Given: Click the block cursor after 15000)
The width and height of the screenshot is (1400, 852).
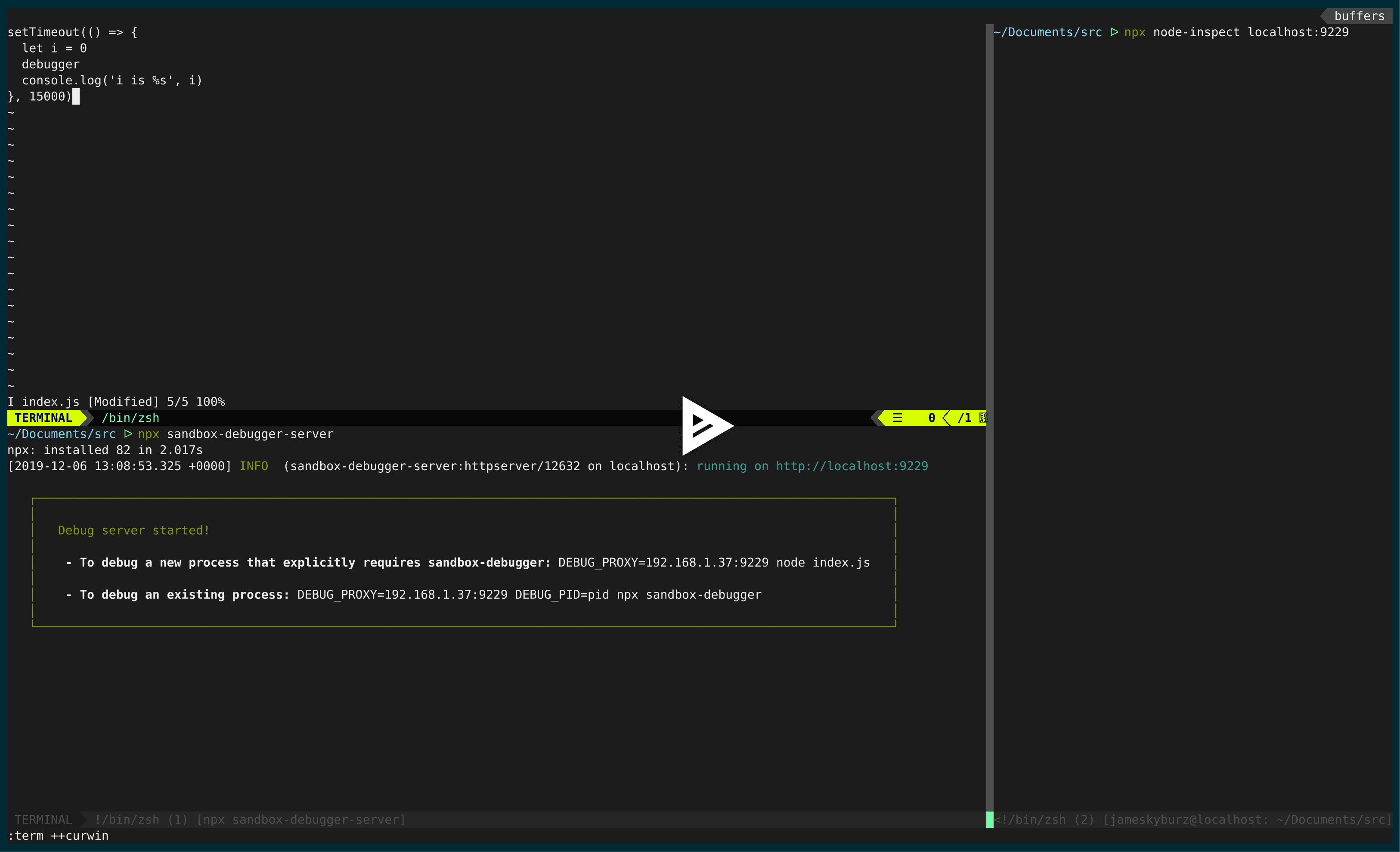Looking at the screenshot, I should point(76,96).
